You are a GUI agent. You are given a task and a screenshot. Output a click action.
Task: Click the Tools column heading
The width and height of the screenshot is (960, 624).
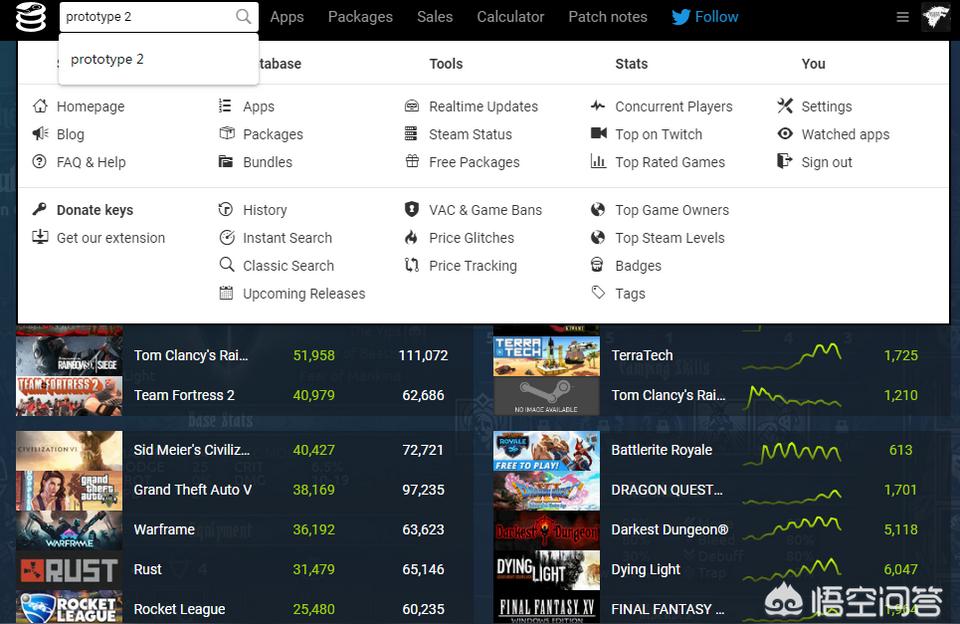tap(446, 64)
